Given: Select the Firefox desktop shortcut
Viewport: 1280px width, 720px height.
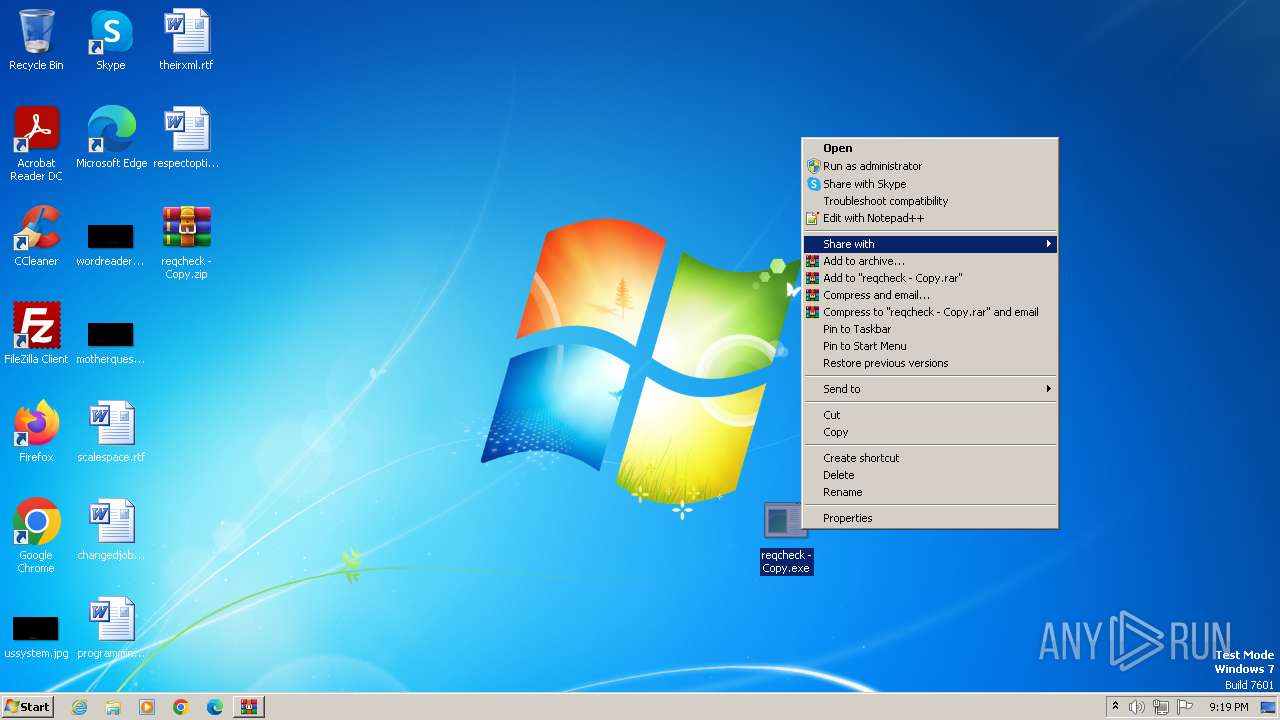Looking at the screenshot, I should point(36,432).
